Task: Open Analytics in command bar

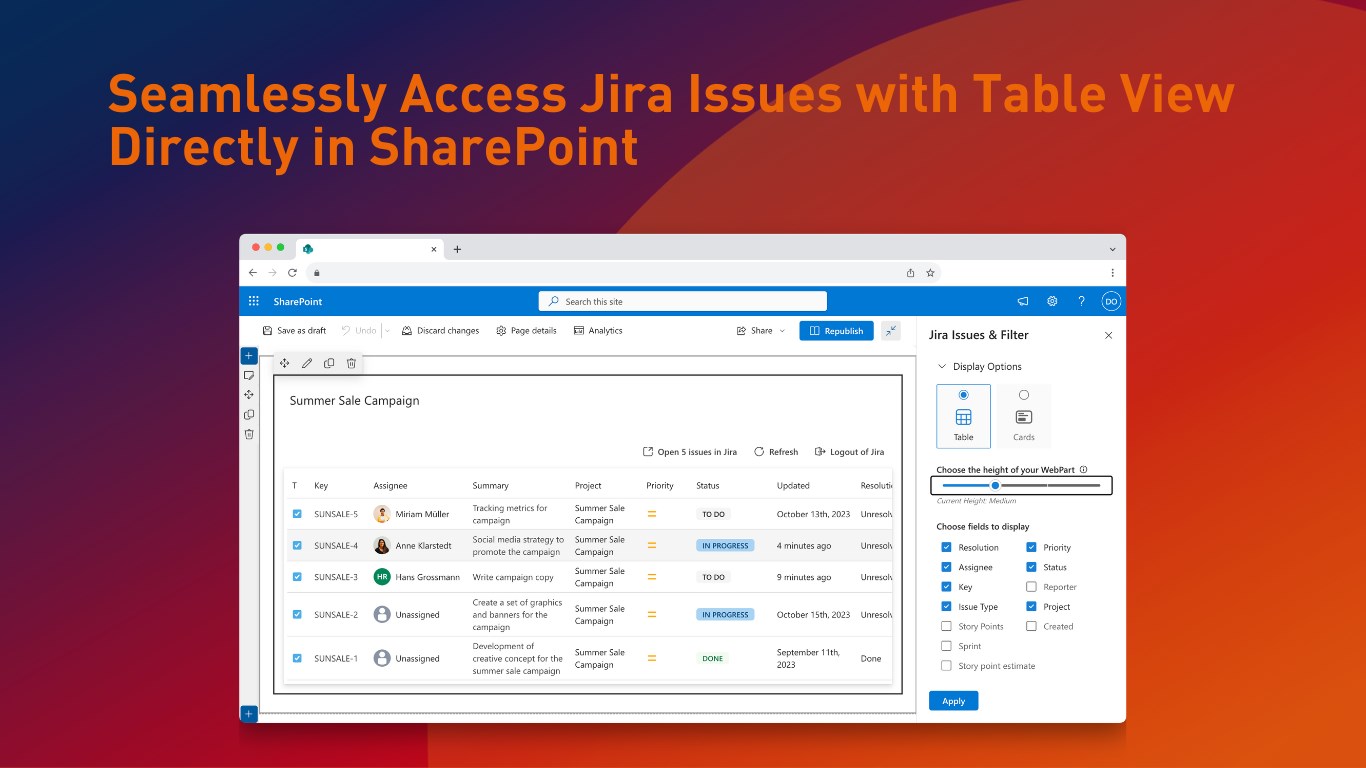Action: pos(598,331)
